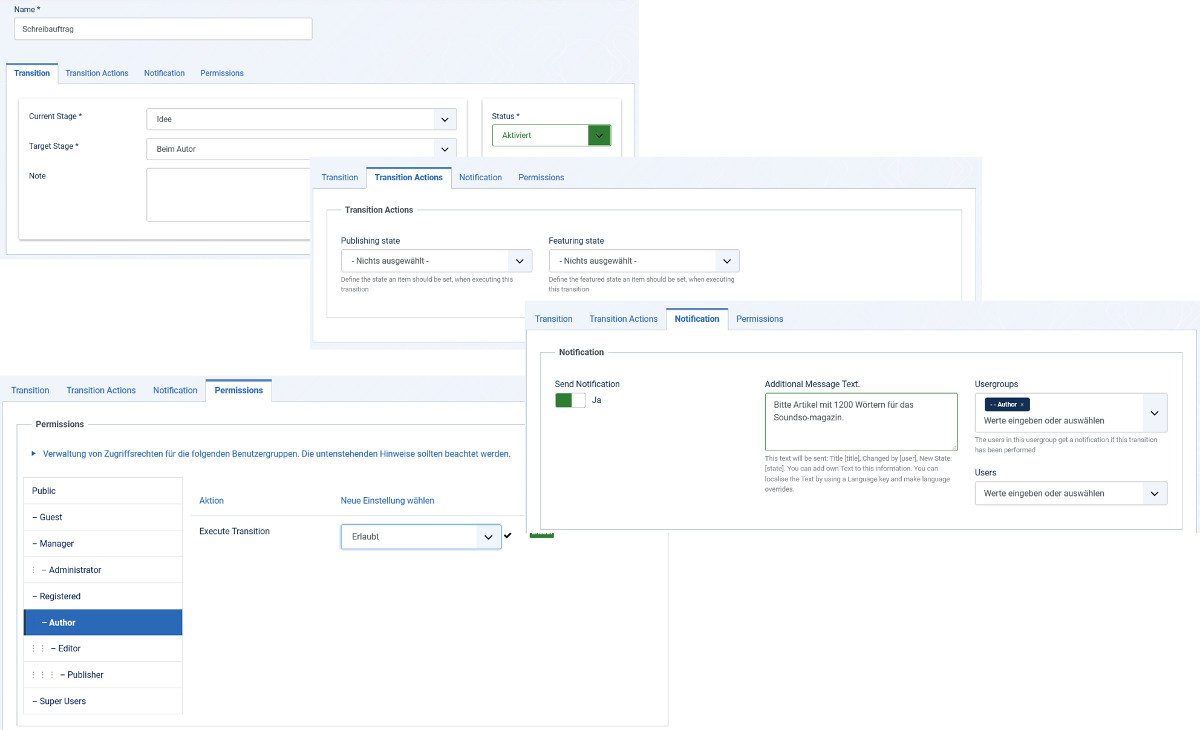This screenshot has width=1200, height=730.
Task: Open the Usergroups selection dropdown
Action: click(1071, 412)
